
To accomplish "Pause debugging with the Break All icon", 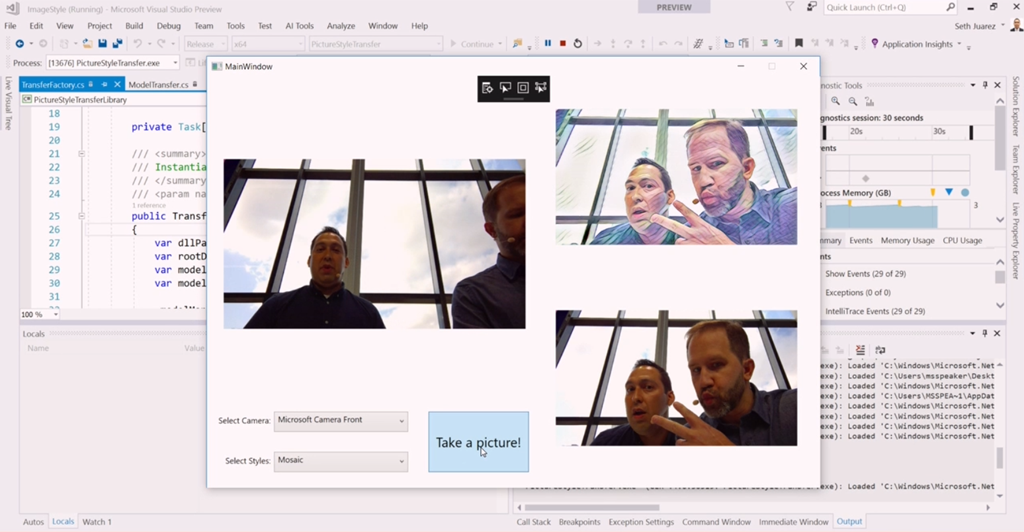I will [547, 44].
